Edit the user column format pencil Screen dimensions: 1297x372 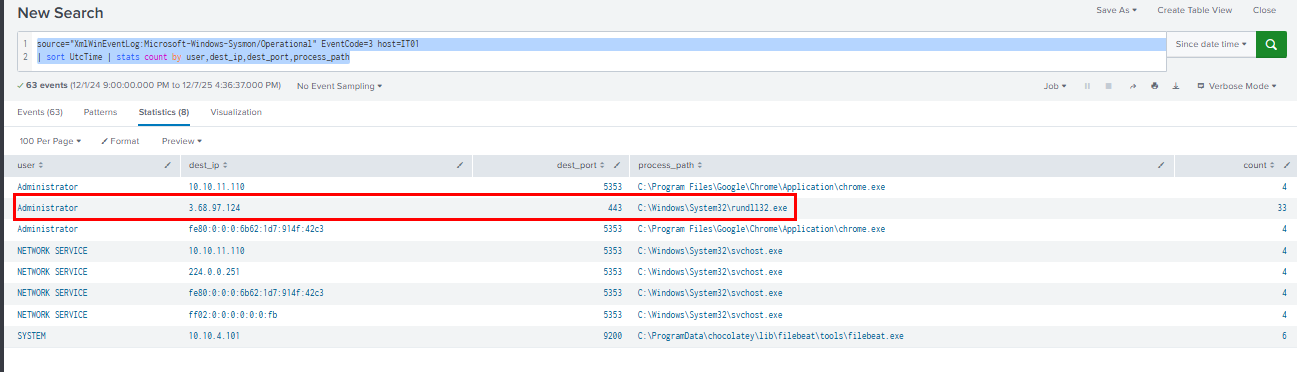[168, 165]
